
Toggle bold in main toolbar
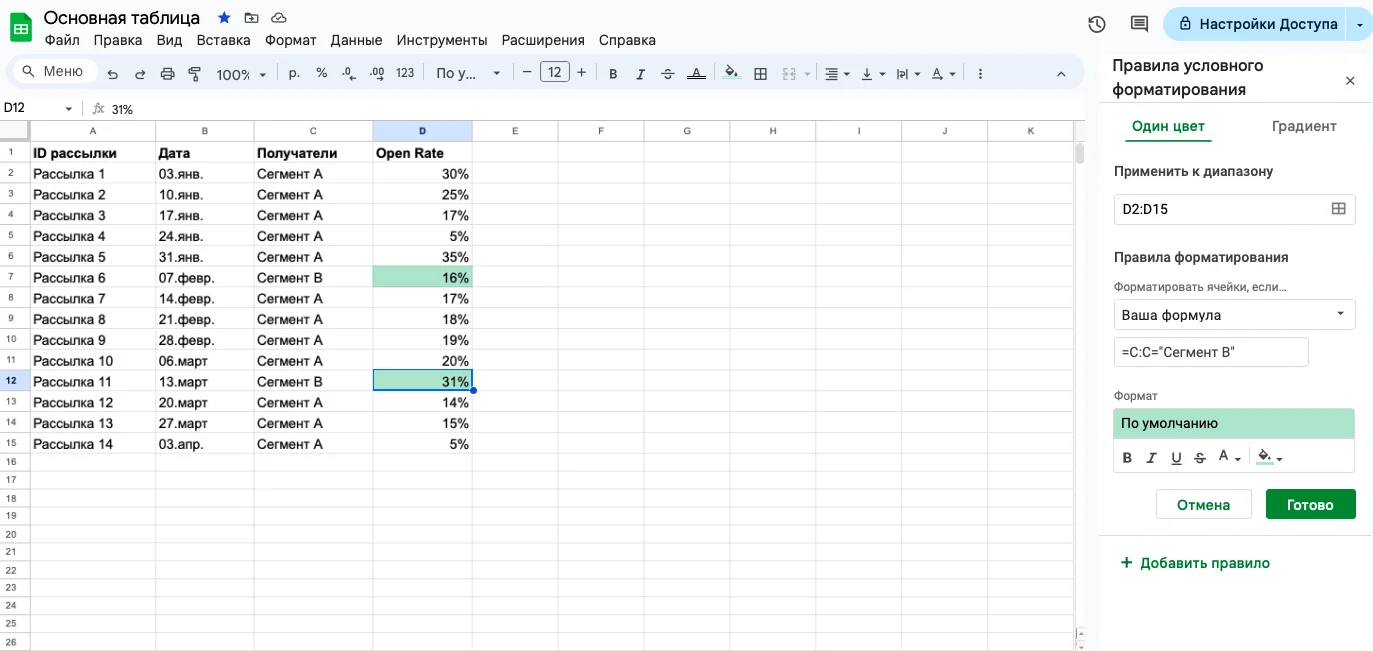pyautogui.click(x=613, y=73)
